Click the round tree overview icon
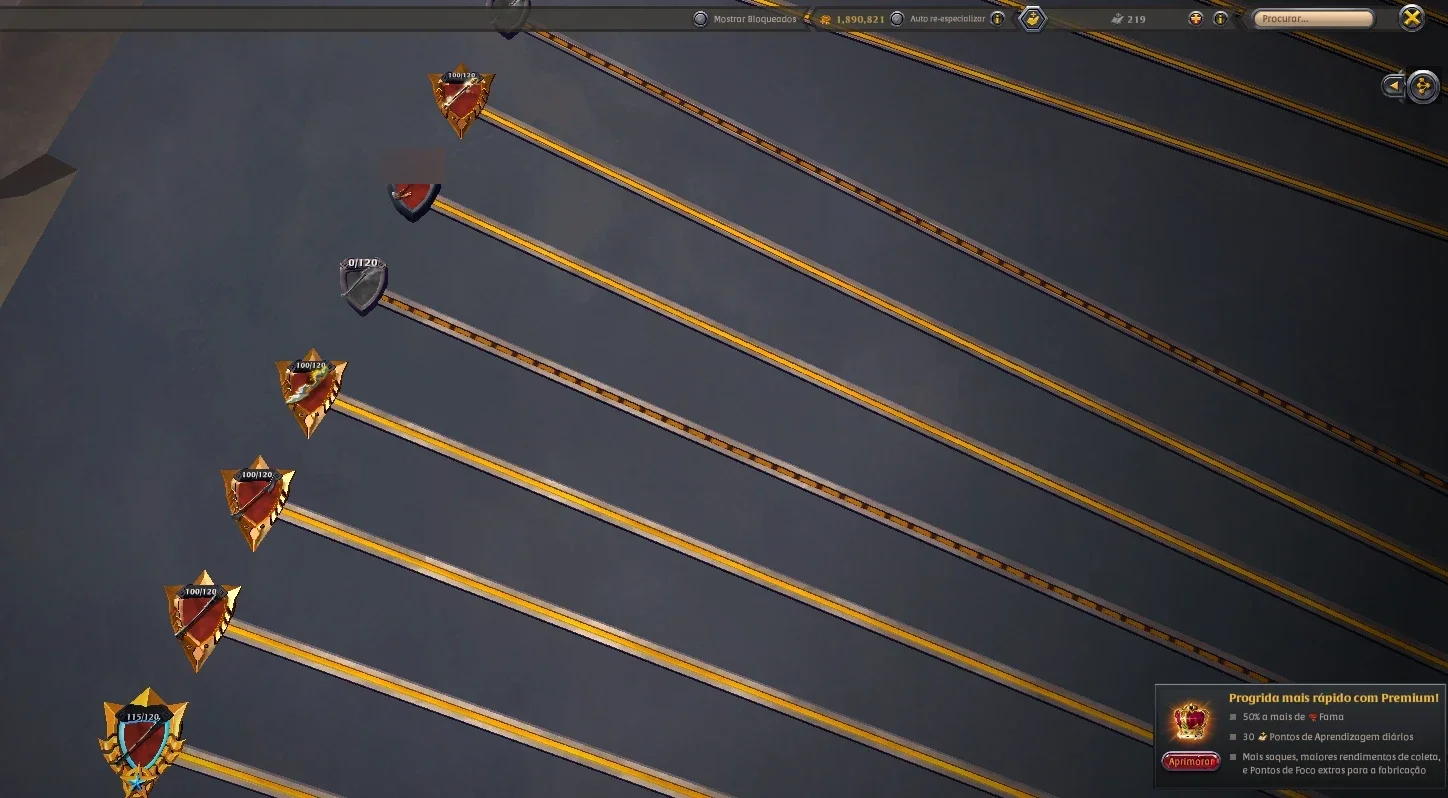 pos(1423,86)
